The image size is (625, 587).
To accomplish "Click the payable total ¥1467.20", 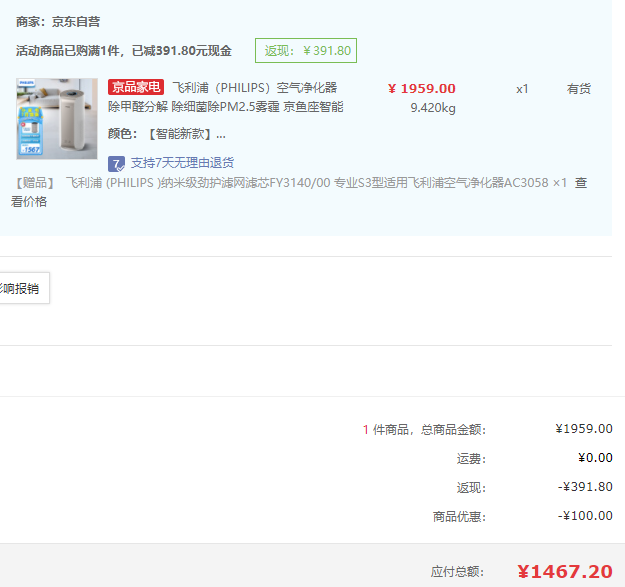I will (565, 572).
